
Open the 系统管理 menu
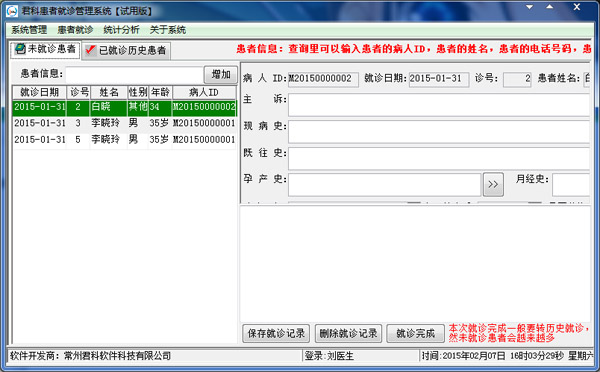(x=29, y=30)
